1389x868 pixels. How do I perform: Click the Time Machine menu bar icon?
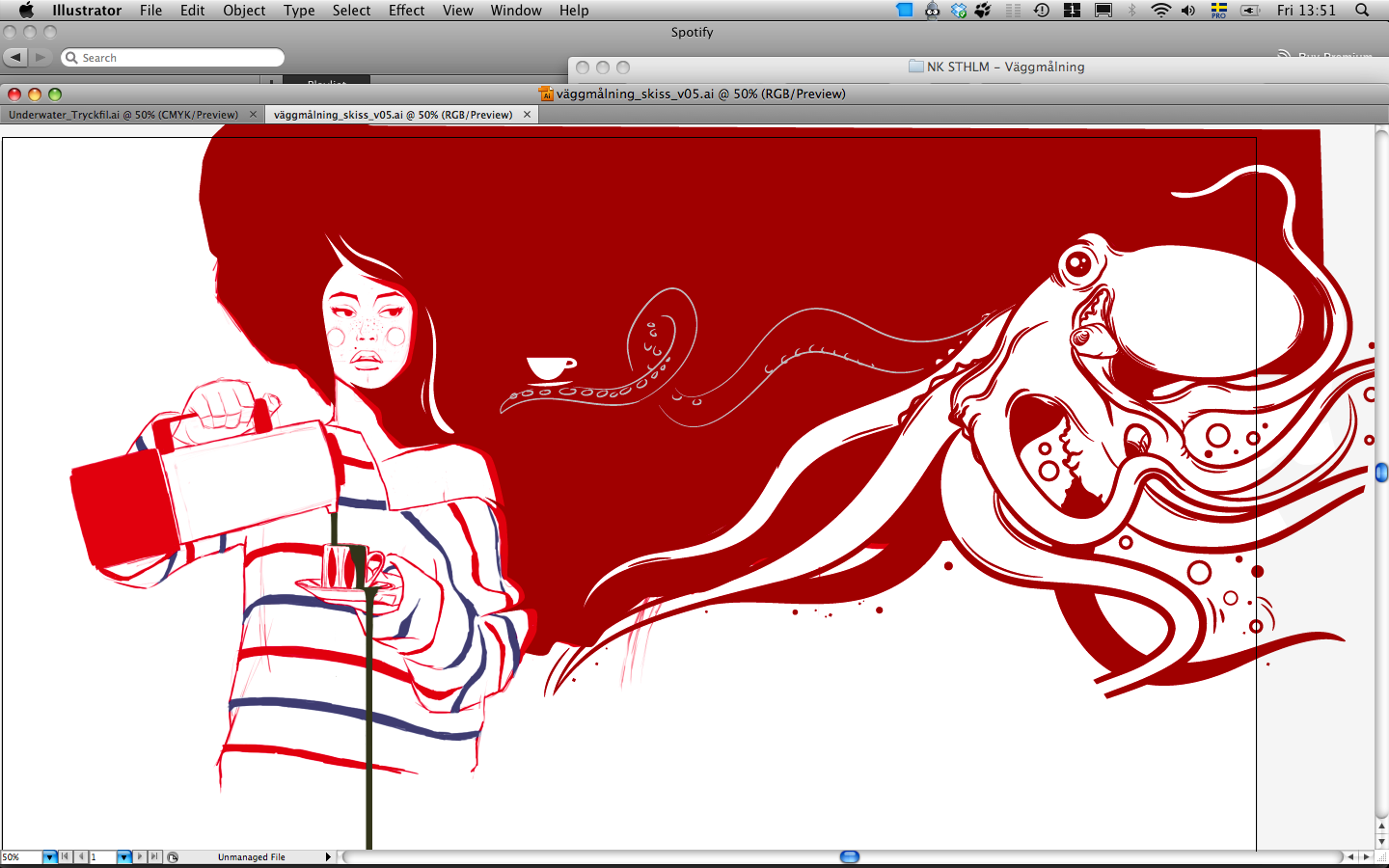pos(1042,11)
